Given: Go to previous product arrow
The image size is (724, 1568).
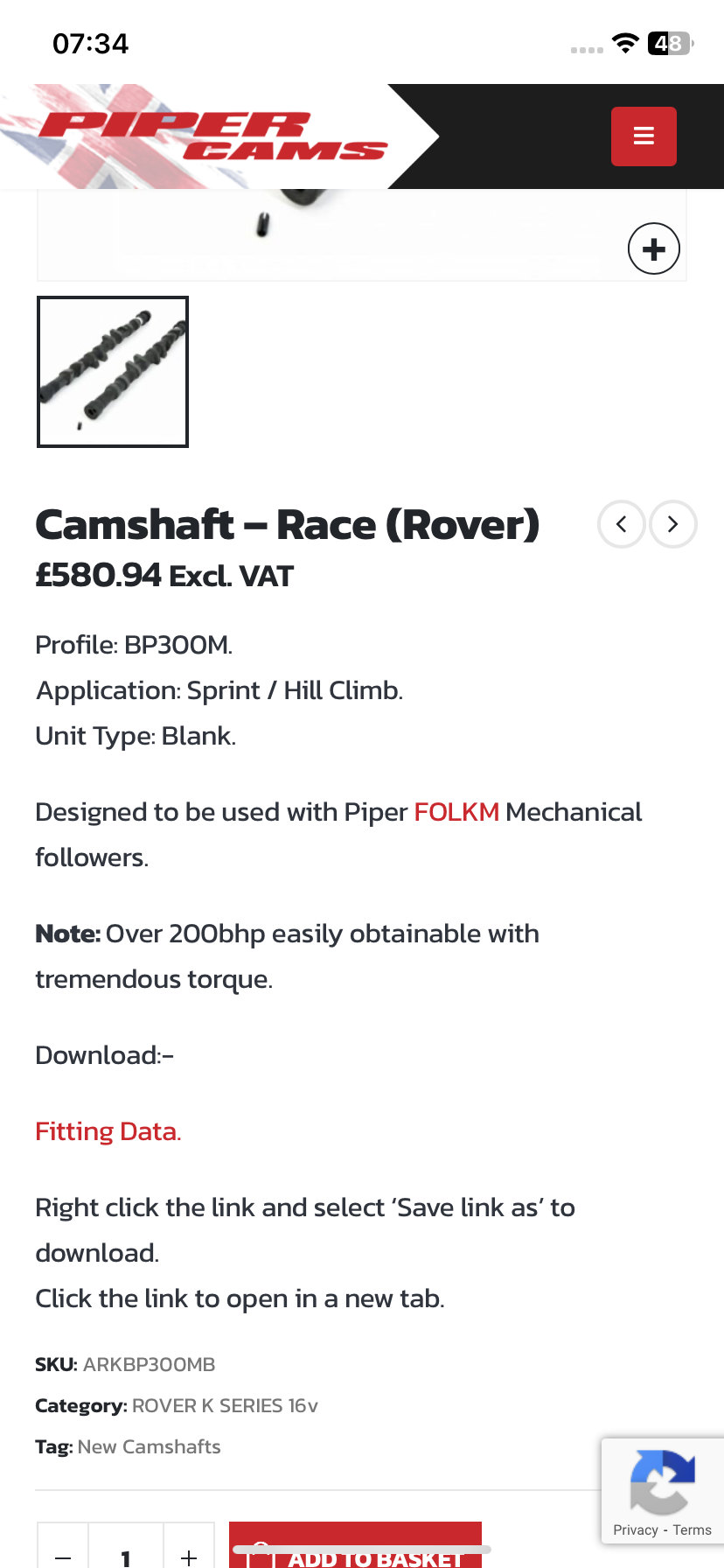Looking at the screenshot, I should (x=622, y=524).
